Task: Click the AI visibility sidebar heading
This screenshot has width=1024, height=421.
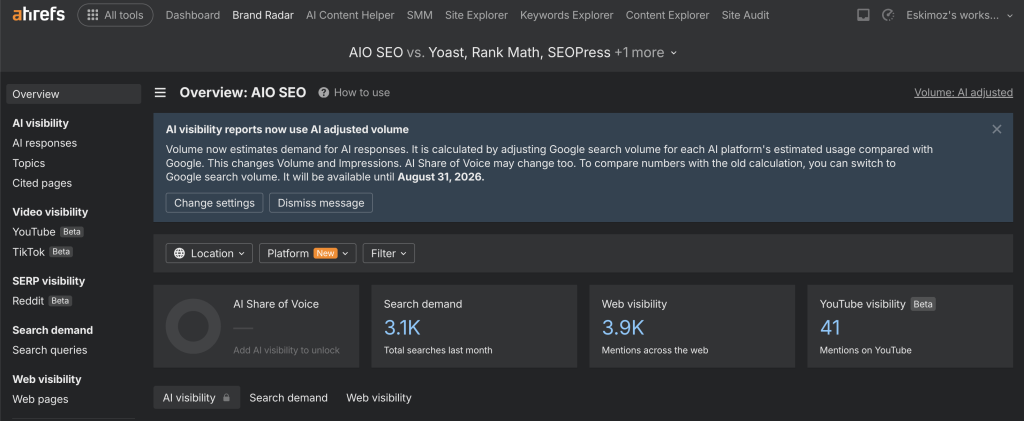Action: point(40,123)
